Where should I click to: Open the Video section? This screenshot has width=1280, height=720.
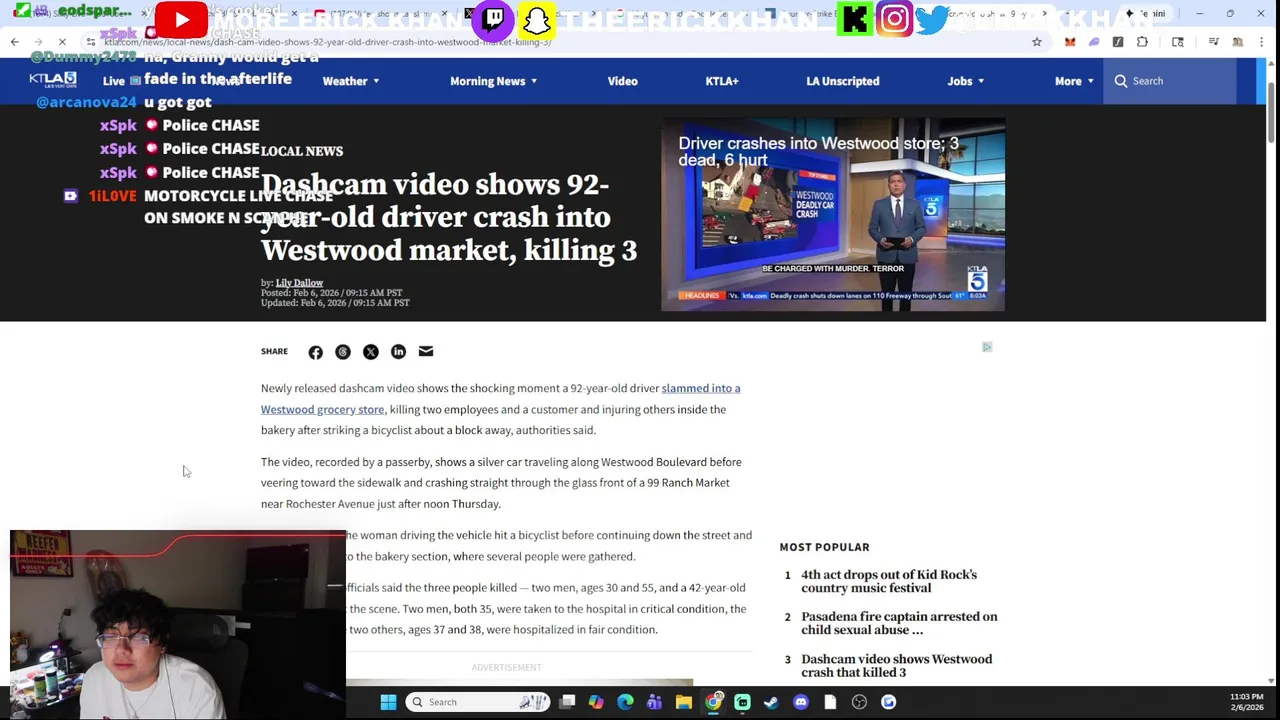click(x=622, y=81)
